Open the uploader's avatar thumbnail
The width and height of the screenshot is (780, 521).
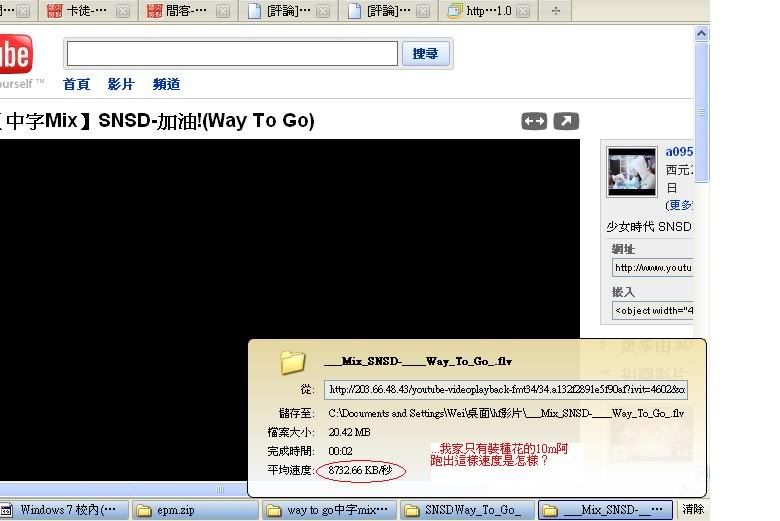(632, 171)
